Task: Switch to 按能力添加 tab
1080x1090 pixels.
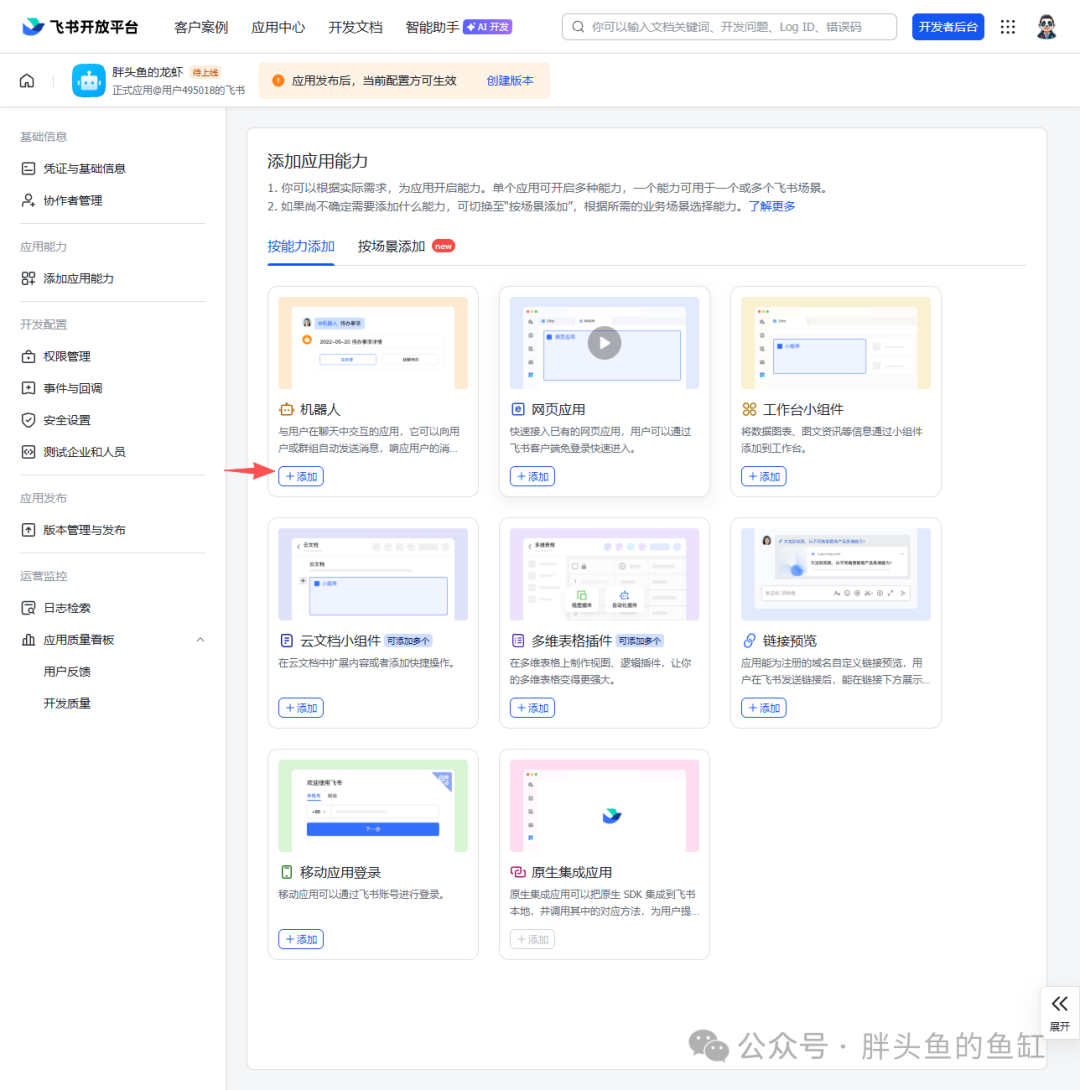Action: click(x=301, y=246)
